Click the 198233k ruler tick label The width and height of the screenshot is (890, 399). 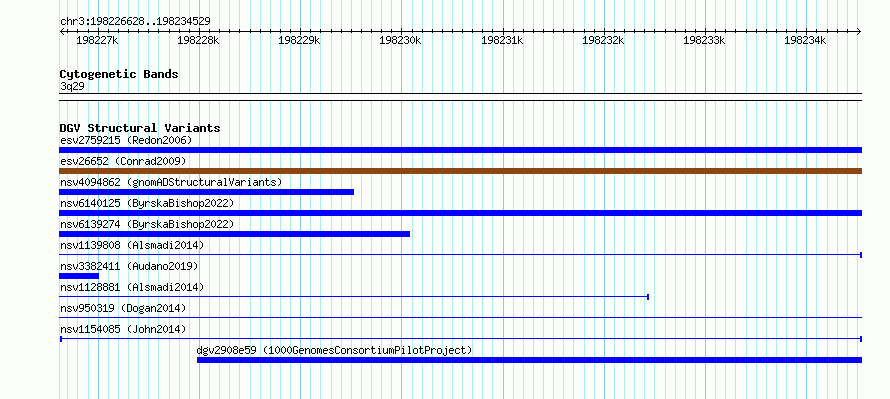(704, 40)
